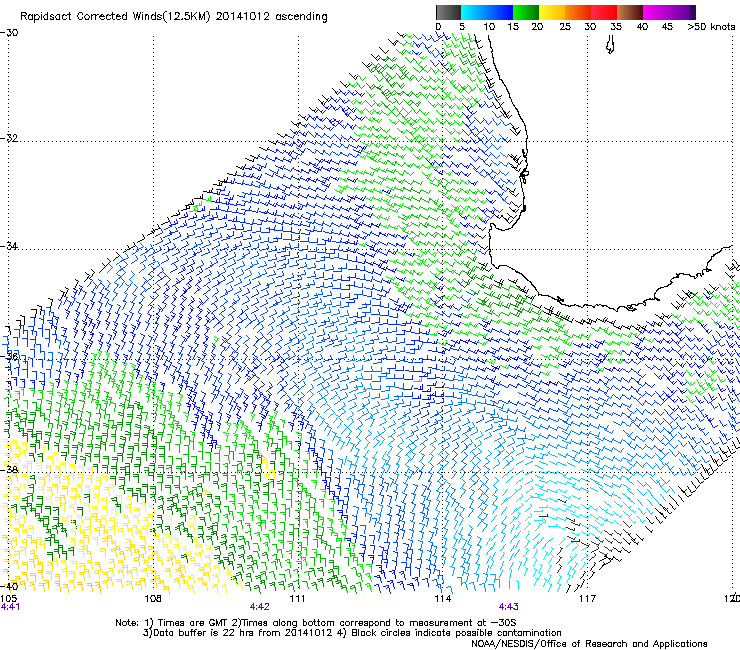This screenshot has width=740, height=650.
Task: Click the magenta 40-45 knots legend swatch
Action: [x=656, y=12]
